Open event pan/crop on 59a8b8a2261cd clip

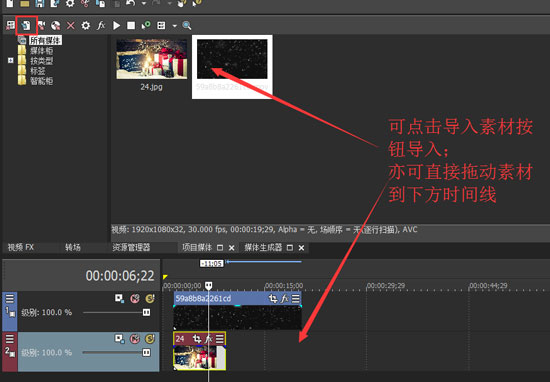(273, 299)
